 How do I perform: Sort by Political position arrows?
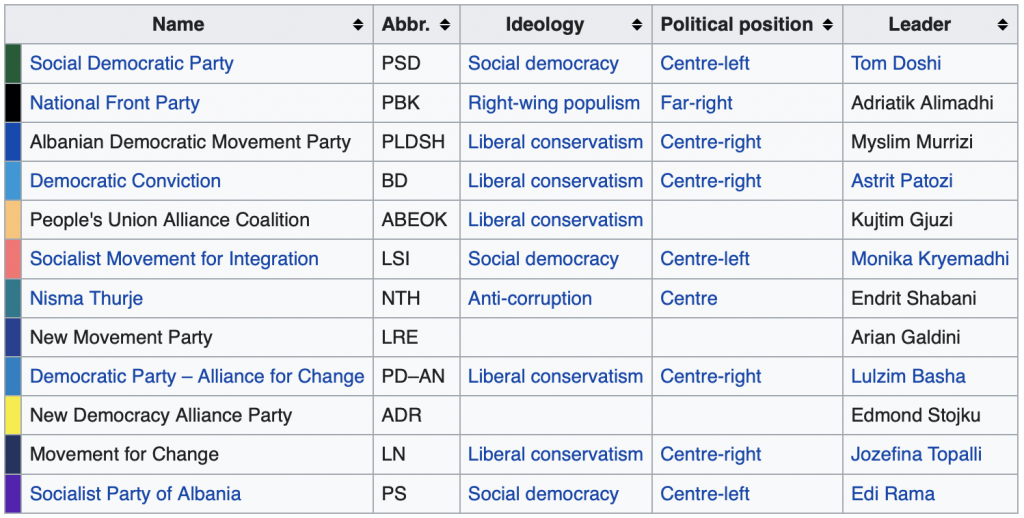[828, 25]
